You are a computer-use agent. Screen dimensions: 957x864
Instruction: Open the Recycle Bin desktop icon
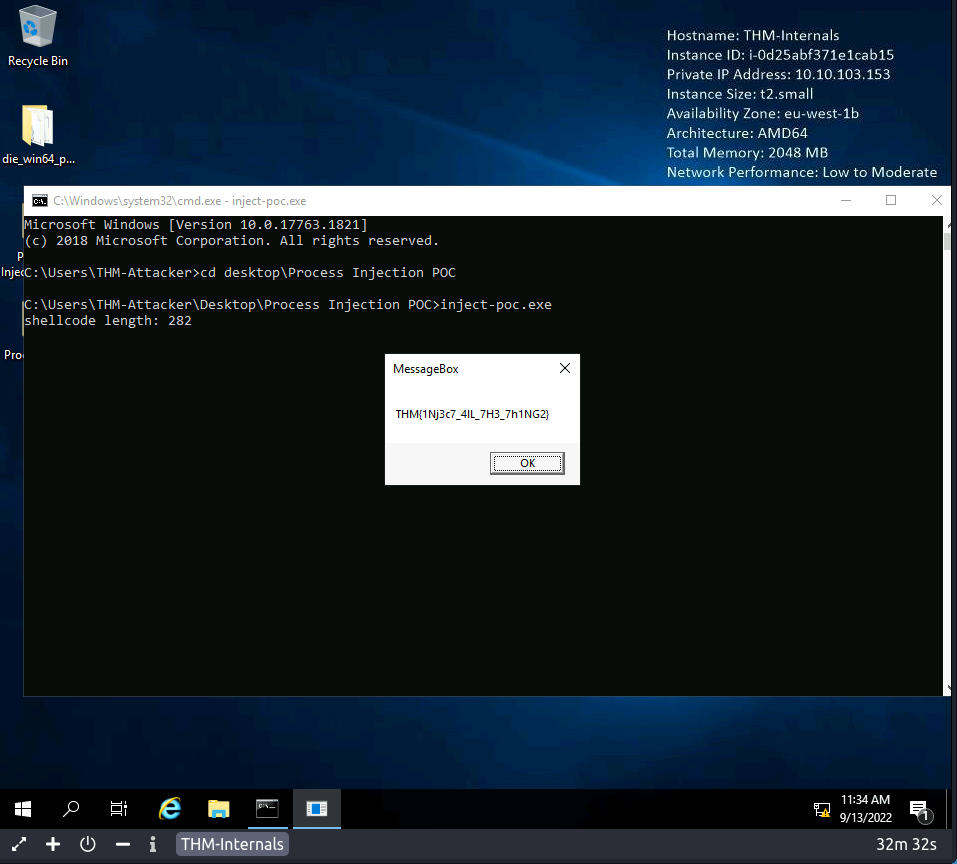pos(38,36)
